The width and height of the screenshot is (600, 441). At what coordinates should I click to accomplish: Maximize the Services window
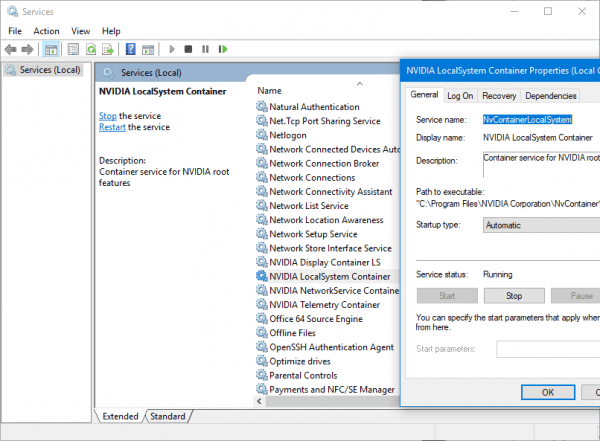(548, 11)
